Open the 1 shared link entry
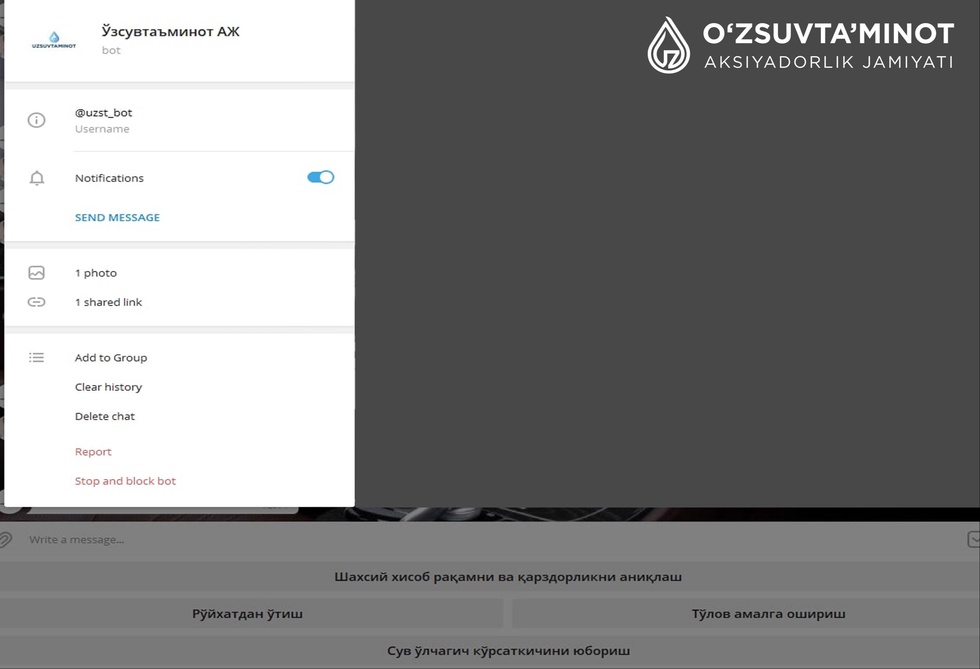980x669 pixels. [x=108, y=303]
